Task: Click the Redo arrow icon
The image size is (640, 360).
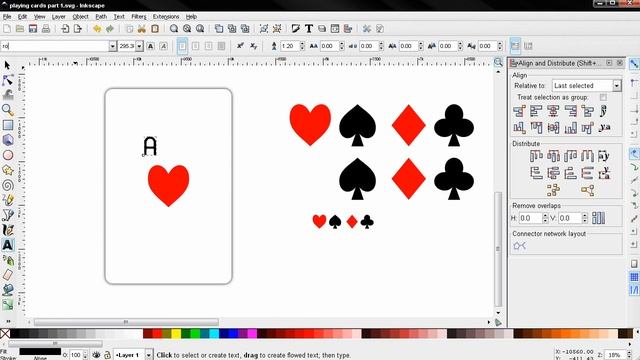Action: click(110, 29)
